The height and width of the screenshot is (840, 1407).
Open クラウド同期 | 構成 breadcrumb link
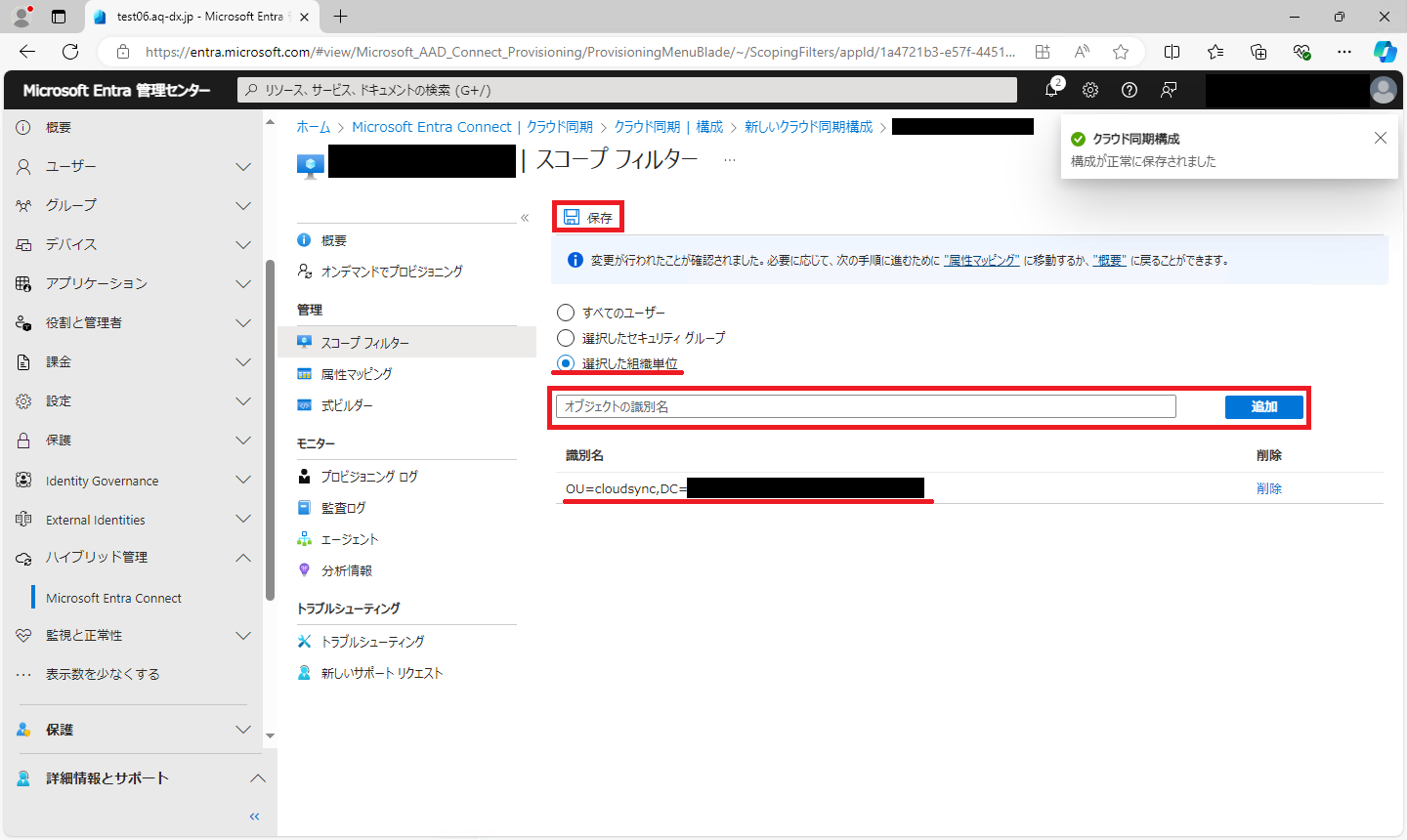[x=668, y=127]
